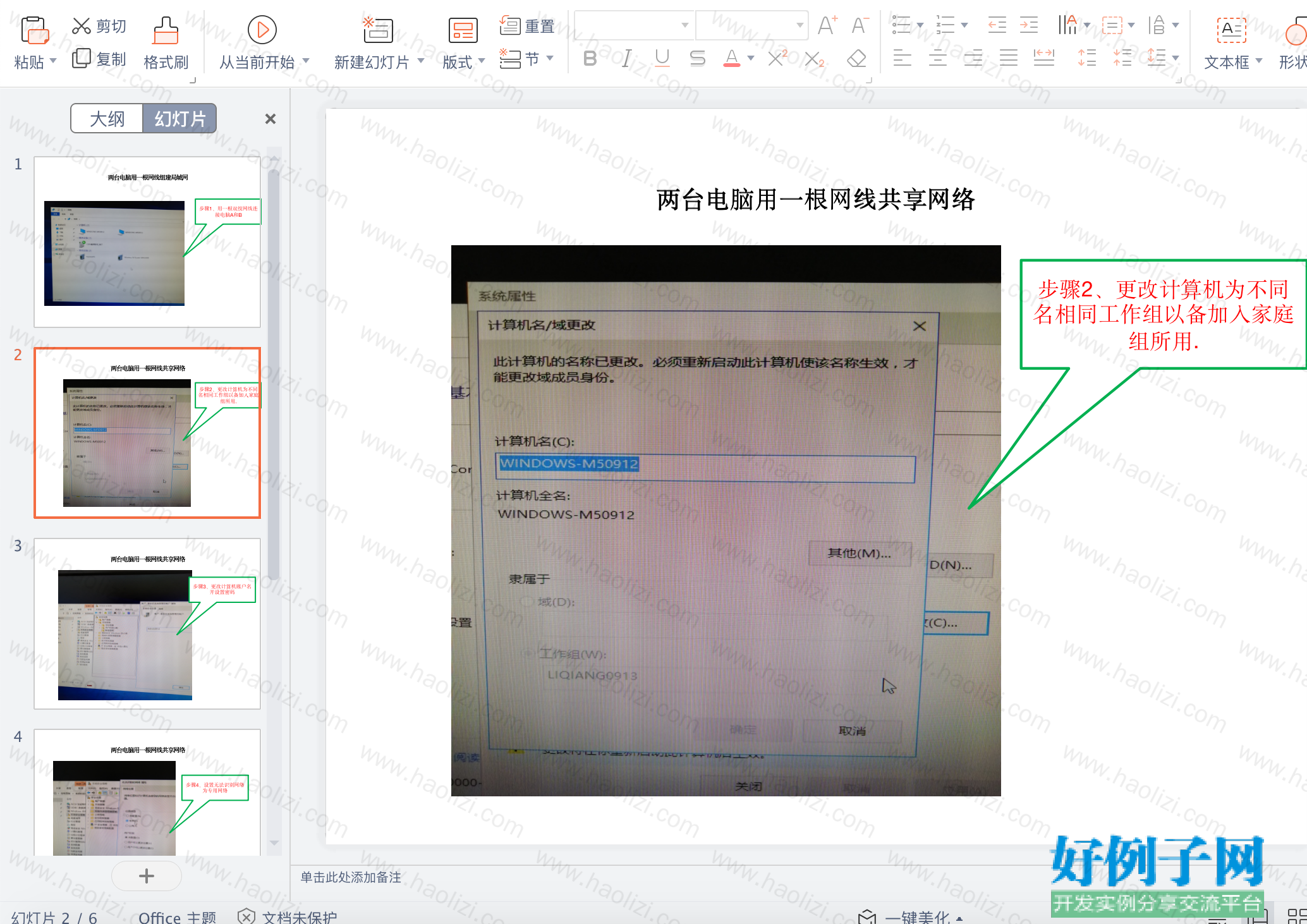The width and height of the screenshot is (1307, 924).
Task: Click the text direction icon
Action: [x=1067, y=25]
